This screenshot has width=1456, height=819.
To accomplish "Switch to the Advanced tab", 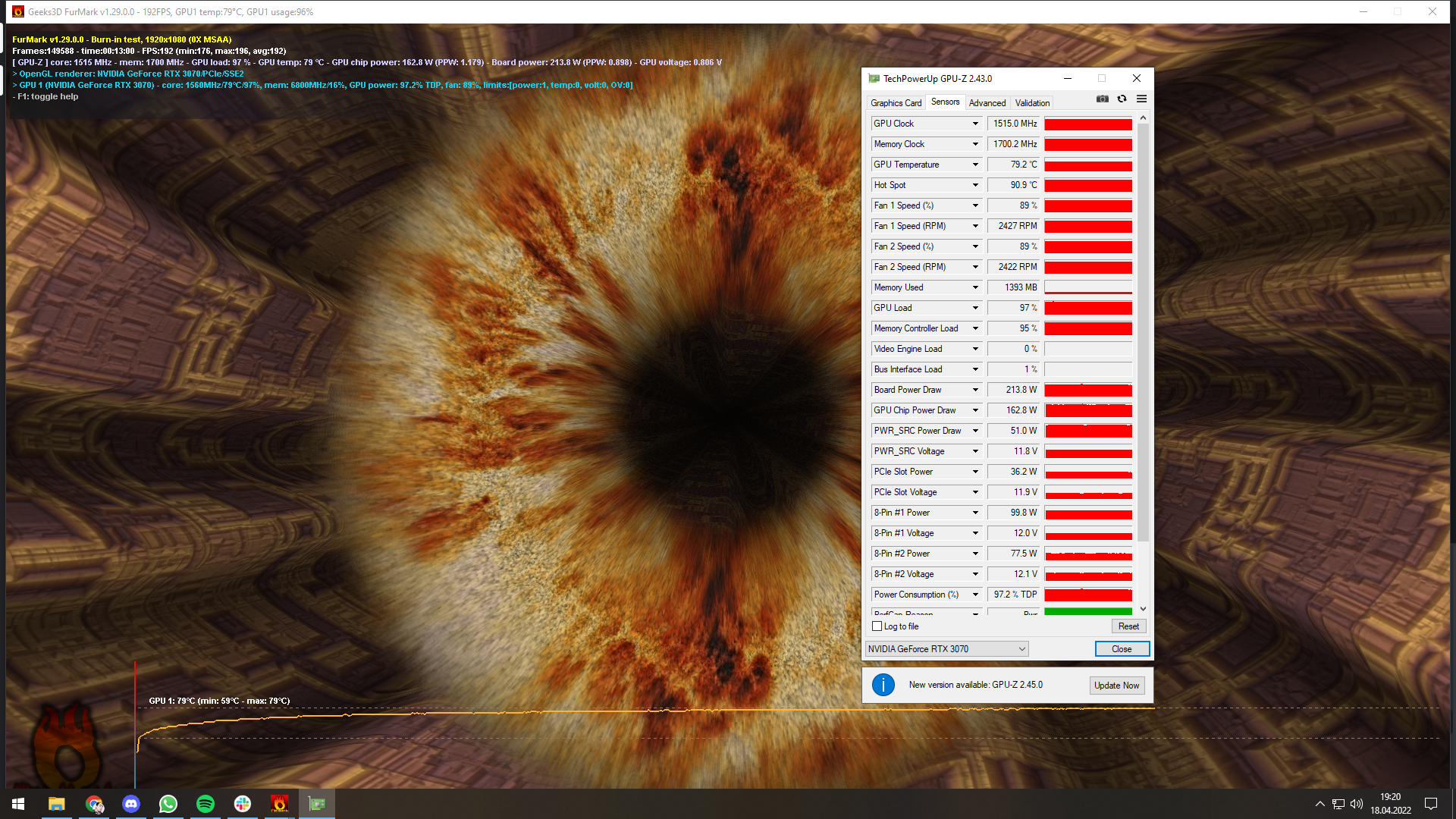I will pos(987,103).
